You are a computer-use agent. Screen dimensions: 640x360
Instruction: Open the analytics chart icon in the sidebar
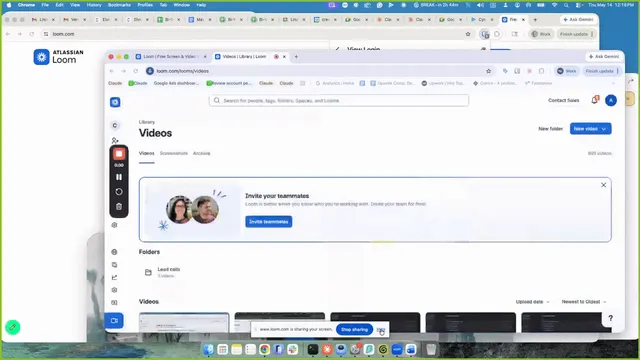pyautogui.click(x=114, y=277)
